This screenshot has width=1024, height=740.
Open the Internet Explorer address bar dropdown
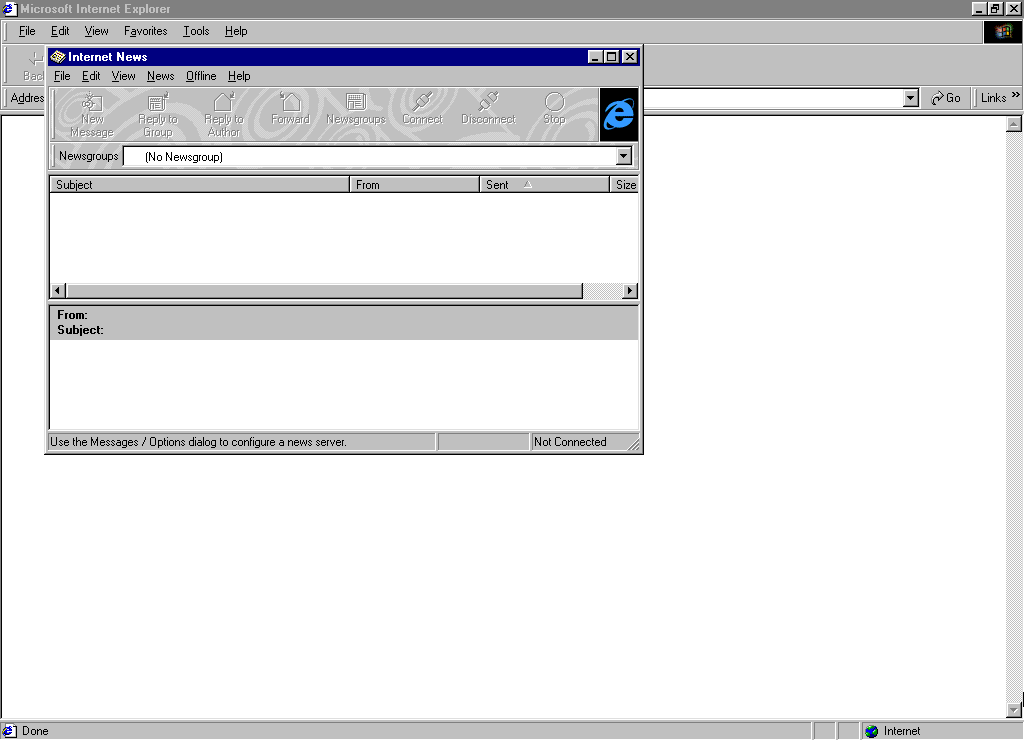point(910,98)
